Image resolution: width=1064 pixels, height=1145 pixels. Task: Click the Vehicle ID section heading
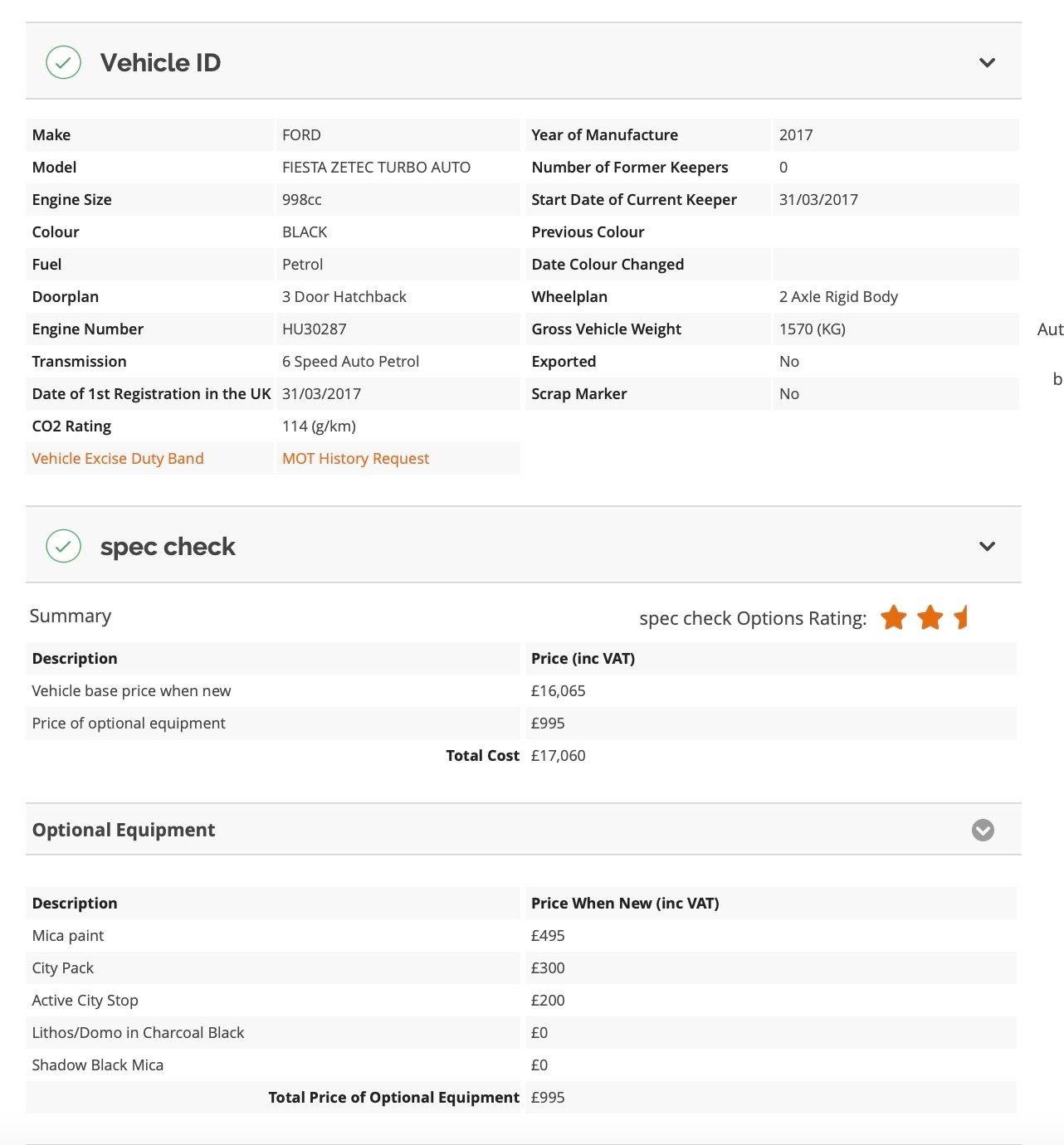pos(160,62)
